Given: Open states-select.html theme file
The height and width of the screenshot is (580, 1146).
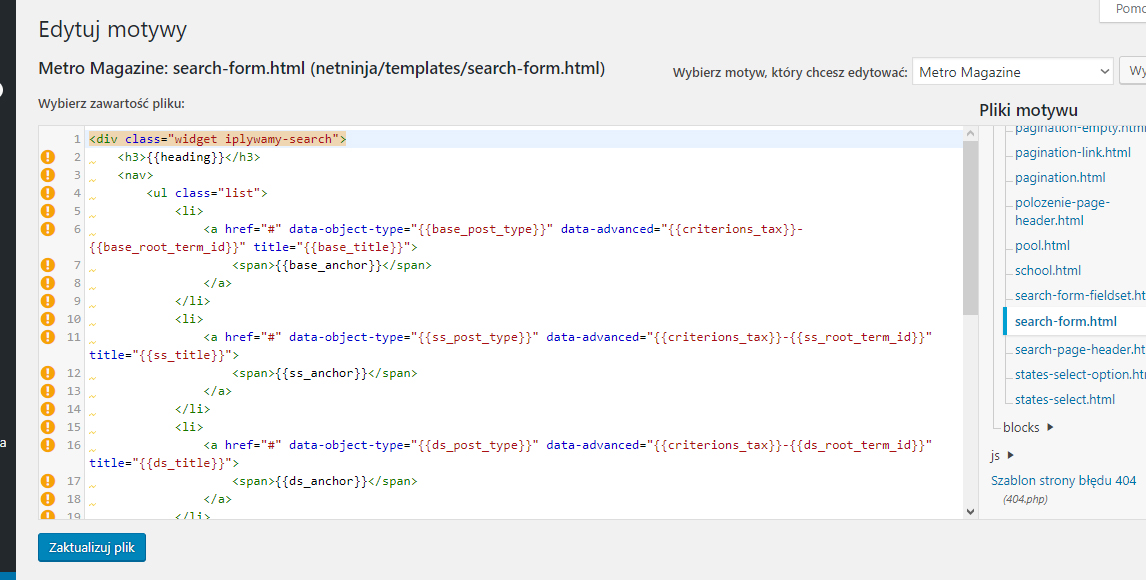Looking at the screenshot, I should pyautogui.click(x=1065, y=400).
